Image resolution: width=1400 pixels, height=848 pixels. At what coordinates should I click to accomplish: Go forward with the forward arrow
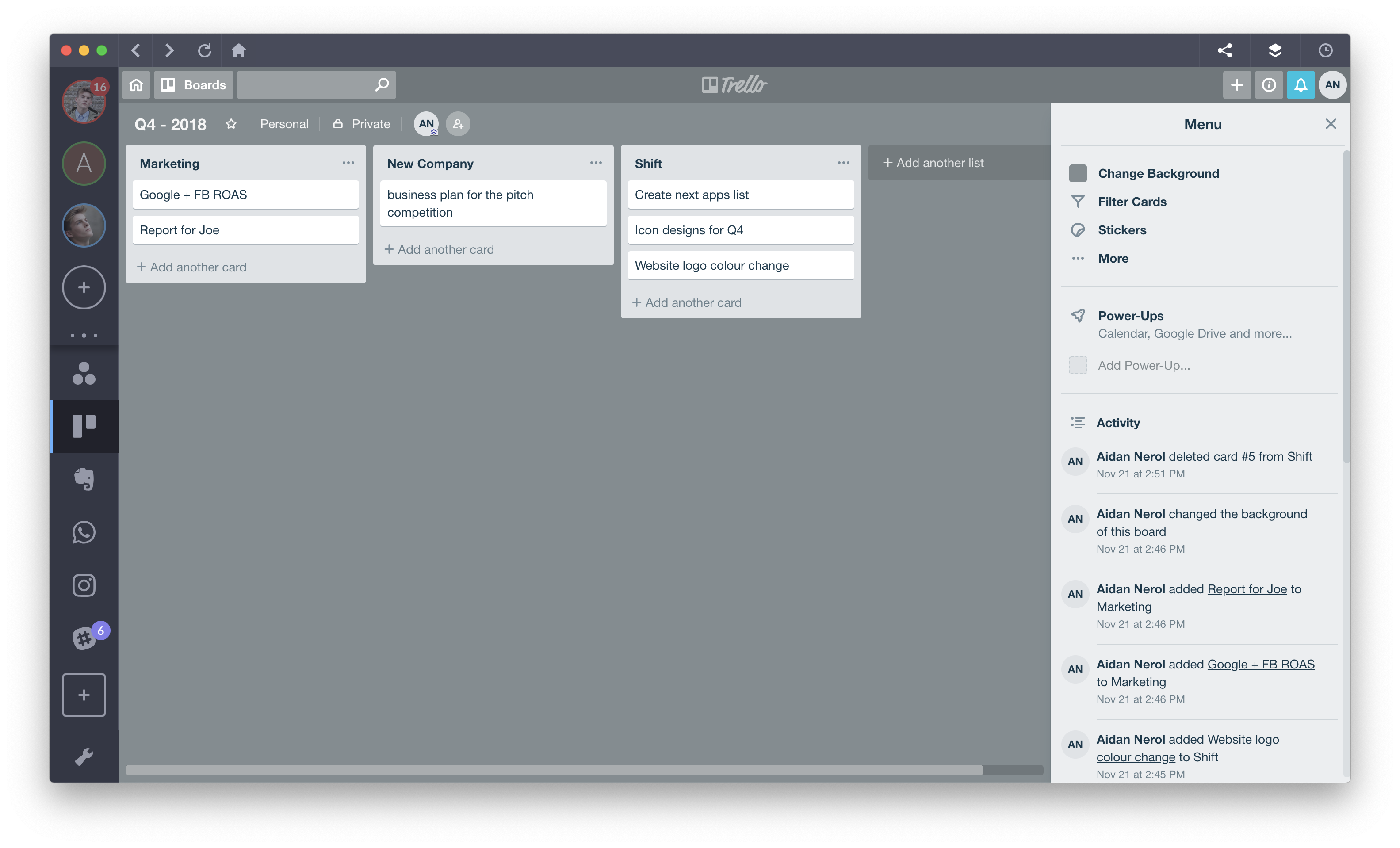(169, 50)
